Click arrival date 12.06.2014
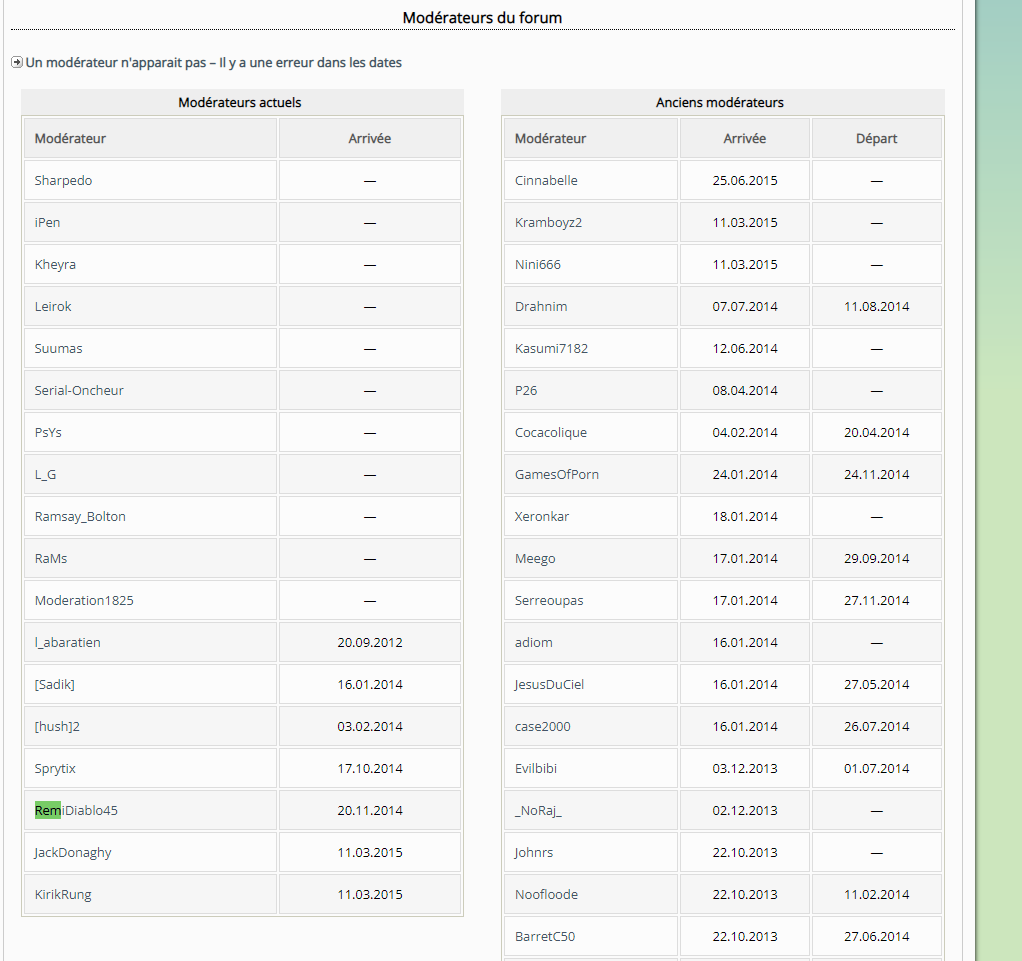 click(744, 348)
